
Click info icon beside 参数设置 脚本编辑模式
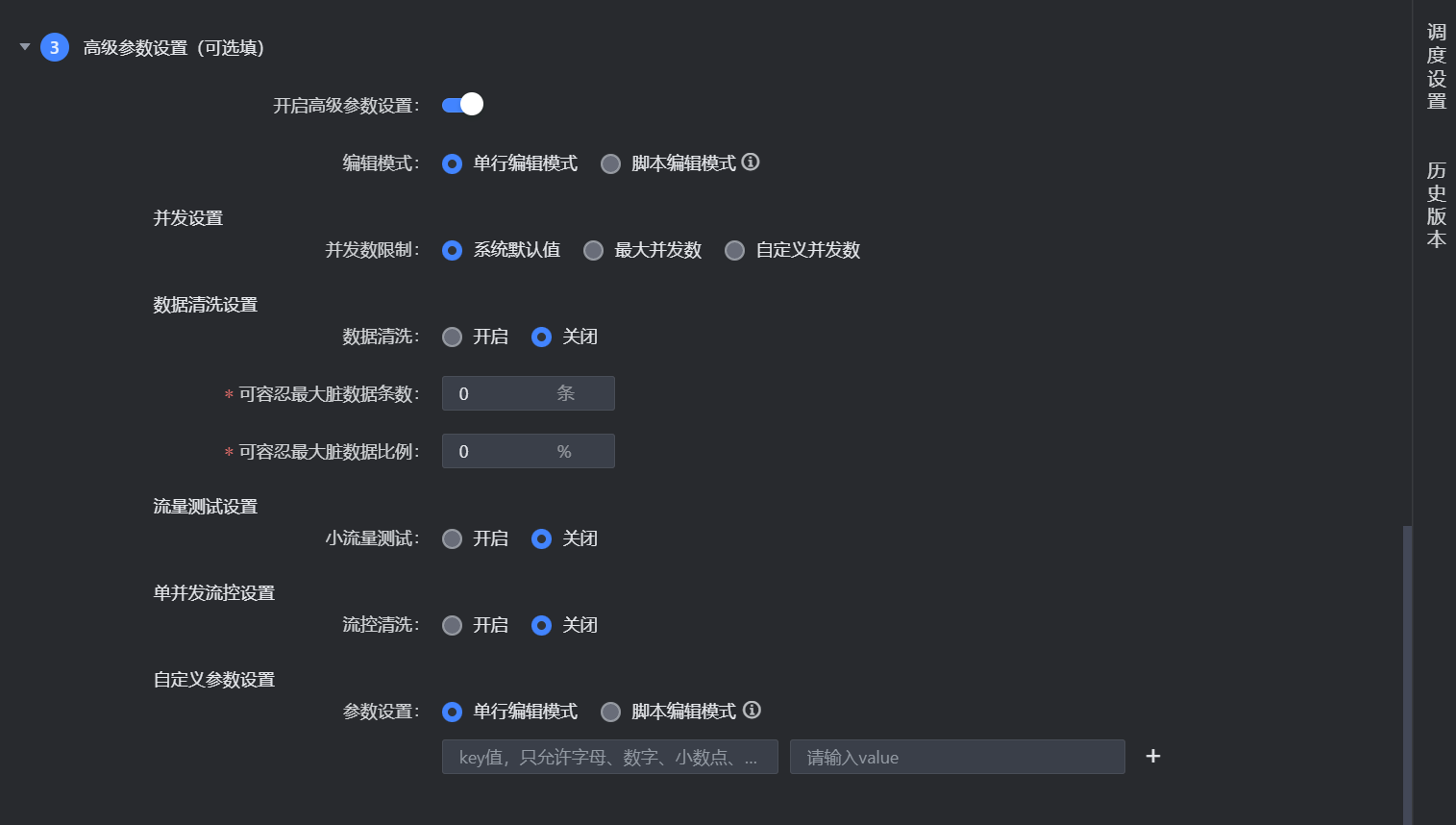[752, 711]
